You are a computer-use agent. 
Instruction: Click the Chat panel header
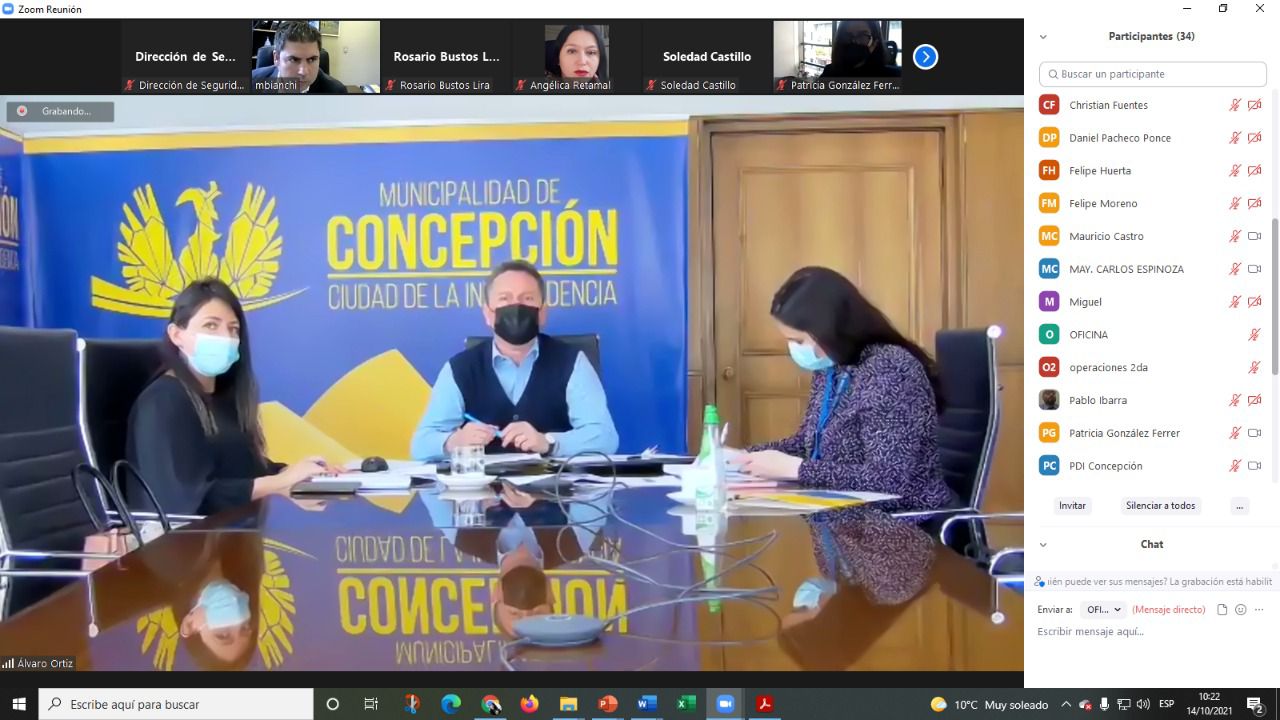pos(1152,545)
